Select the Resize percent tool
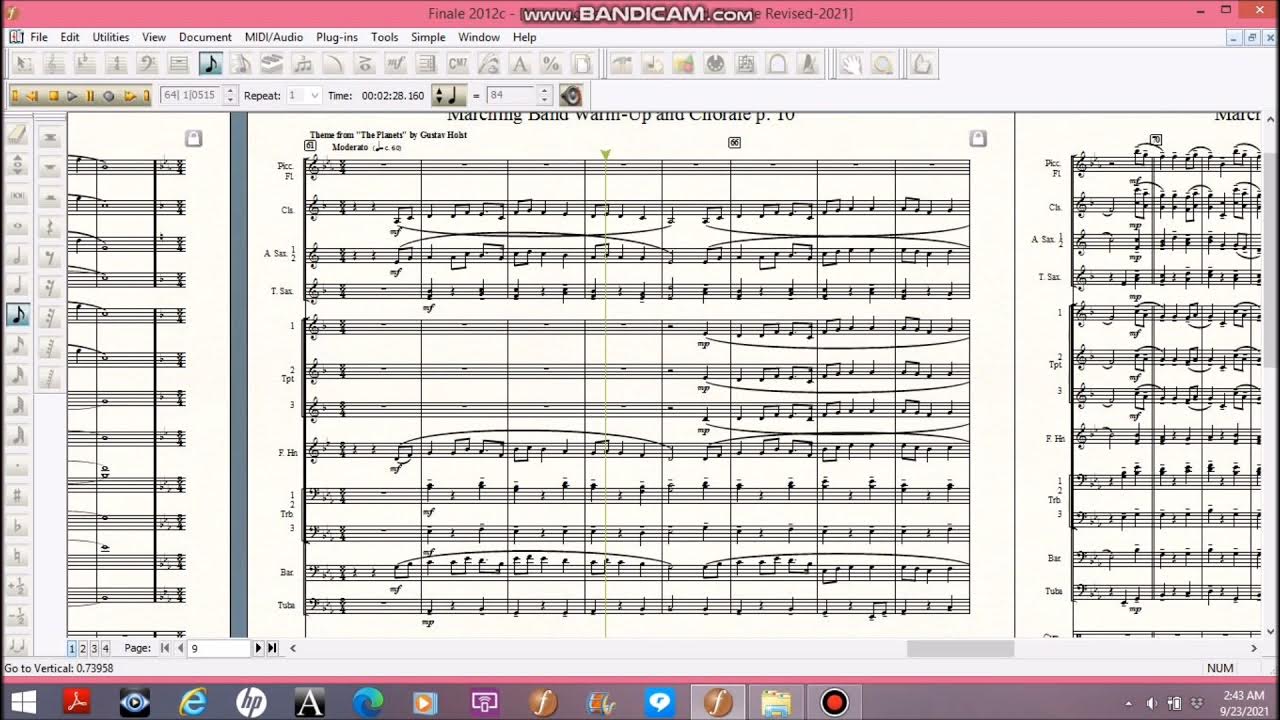Screen dimensions: 1280x720 tap(551, 64)
